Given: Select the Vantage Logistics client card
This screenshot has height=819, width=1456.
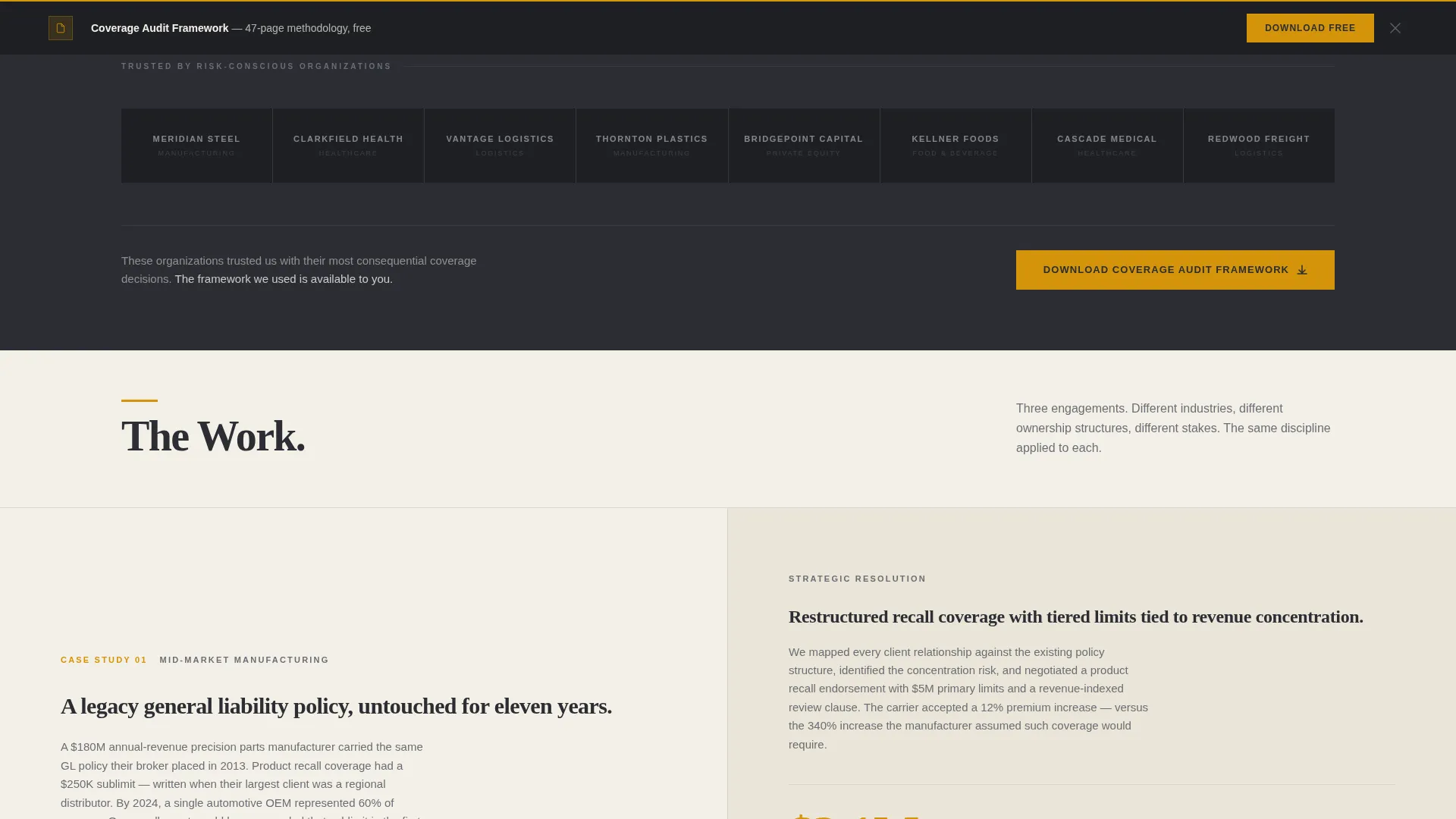Looking at the screenshot, I should (x=500, y=146).
